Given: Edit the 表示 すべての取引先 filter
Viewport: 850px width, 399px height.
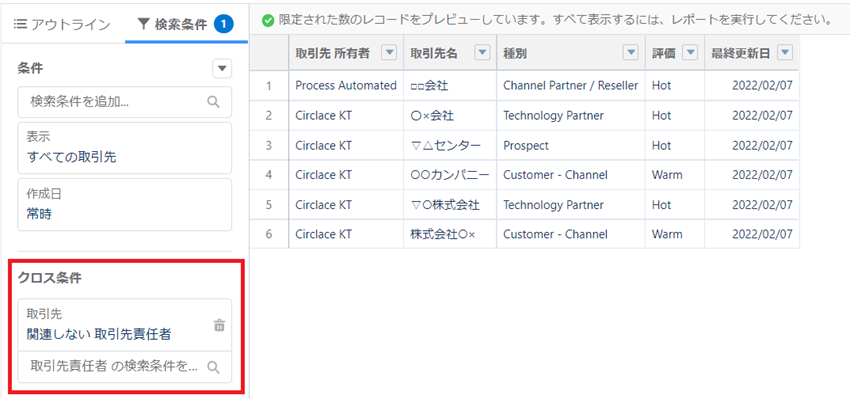Looking at the screenshot, I should coord(125,148).
